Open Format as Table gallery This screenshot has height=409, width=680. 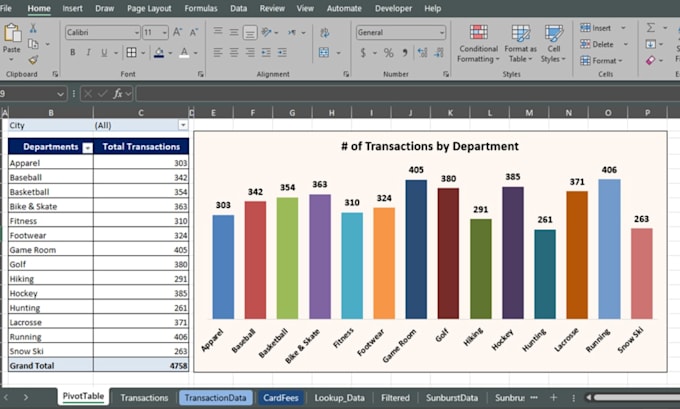pyautogui.click(x=520, y=43)
